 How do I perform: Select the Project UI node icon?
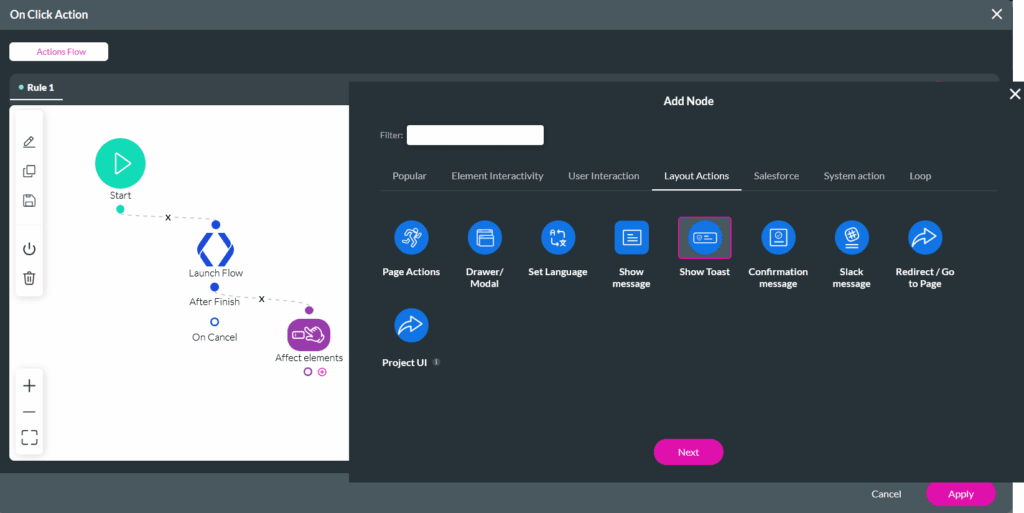point(411,326)
